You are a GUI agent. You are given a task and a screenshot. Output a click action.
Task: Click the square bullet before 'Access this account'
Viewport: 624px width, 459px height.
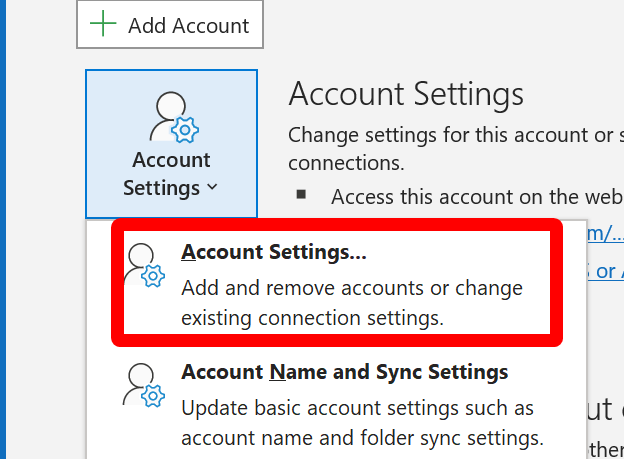[300, 194]
